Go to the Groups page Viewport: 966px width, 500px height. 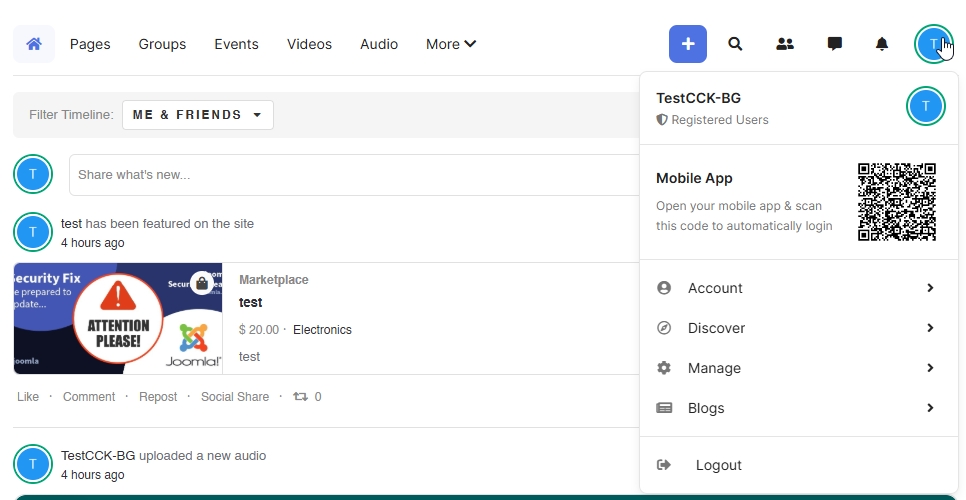click(162, 44)
